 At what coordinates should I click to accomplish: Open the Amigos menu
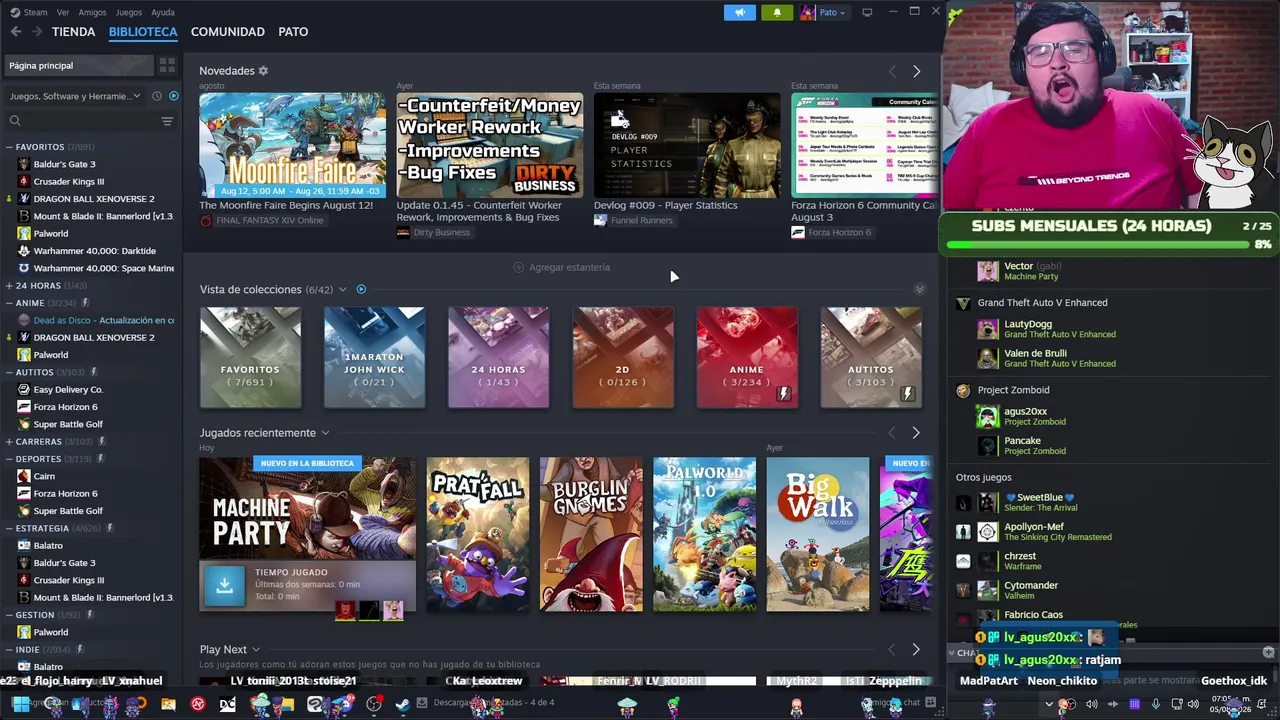click(92, 12)
